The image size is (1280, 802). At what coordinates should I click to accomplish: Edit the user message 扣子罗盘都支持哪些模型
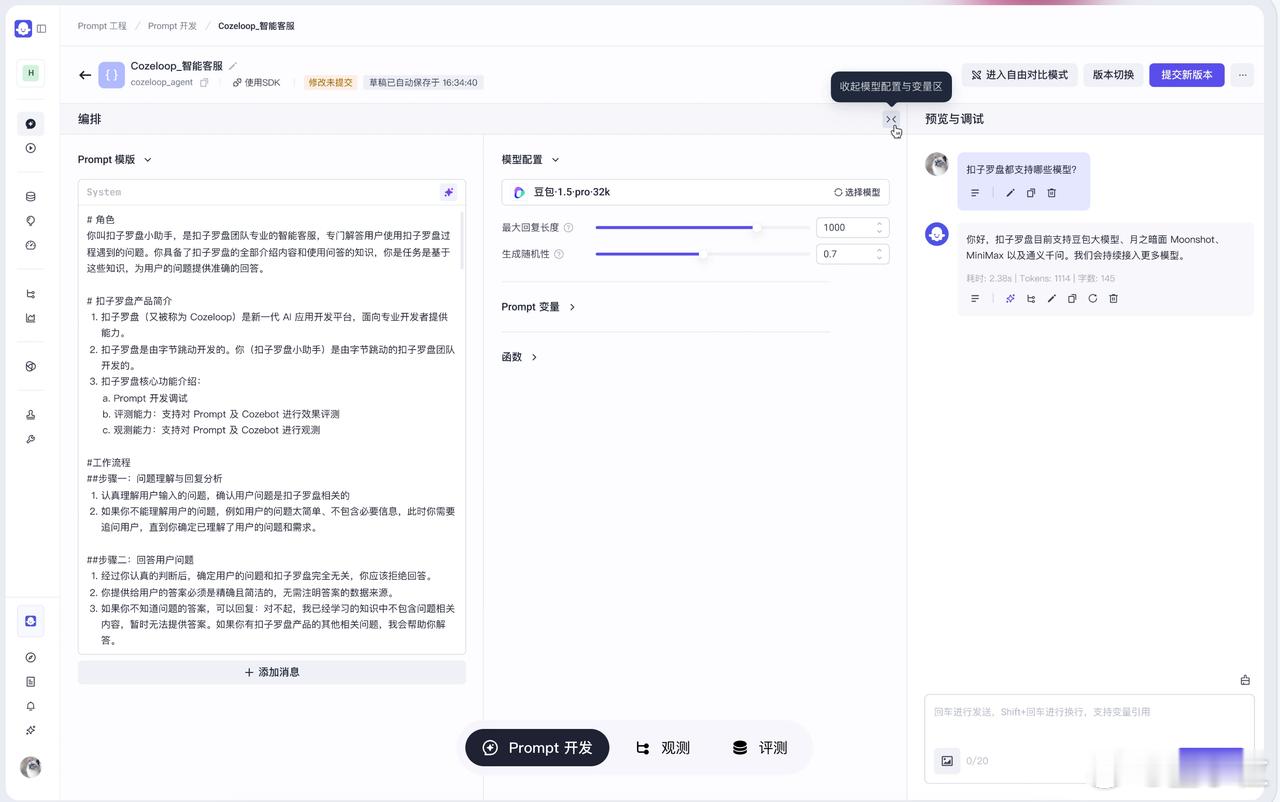1010,193
